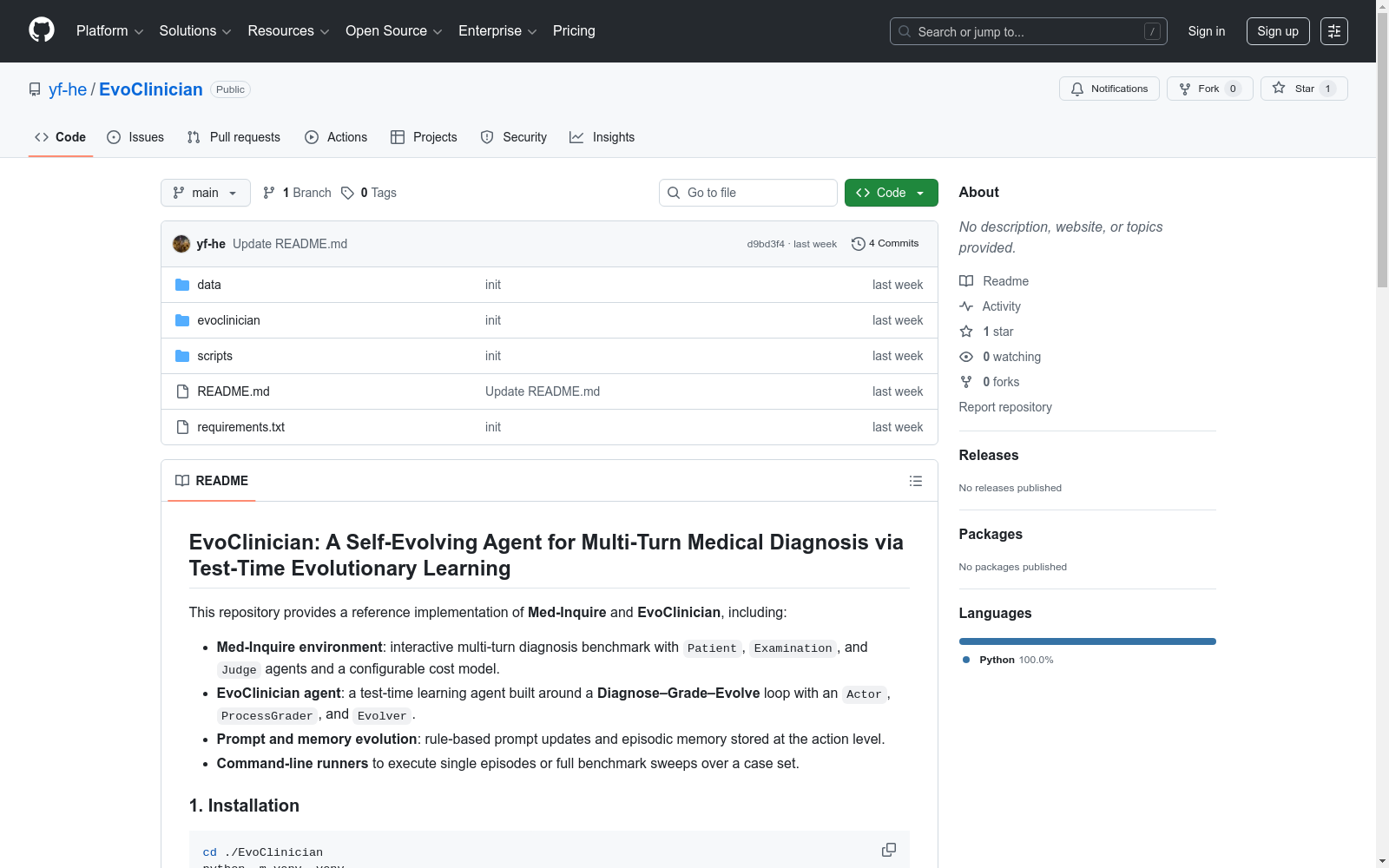1389x868 pixels.
Task: Click the Star icon
Action: tap(1279, 88)
